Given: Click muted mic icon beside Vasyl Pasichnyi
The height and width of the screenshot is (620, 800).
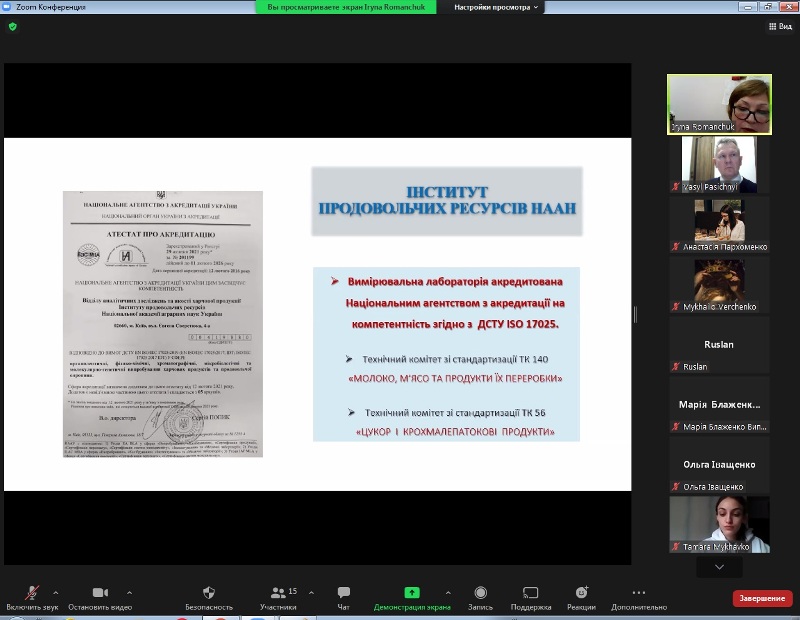Looking at the screenshot, I should [x=676, y=187].
